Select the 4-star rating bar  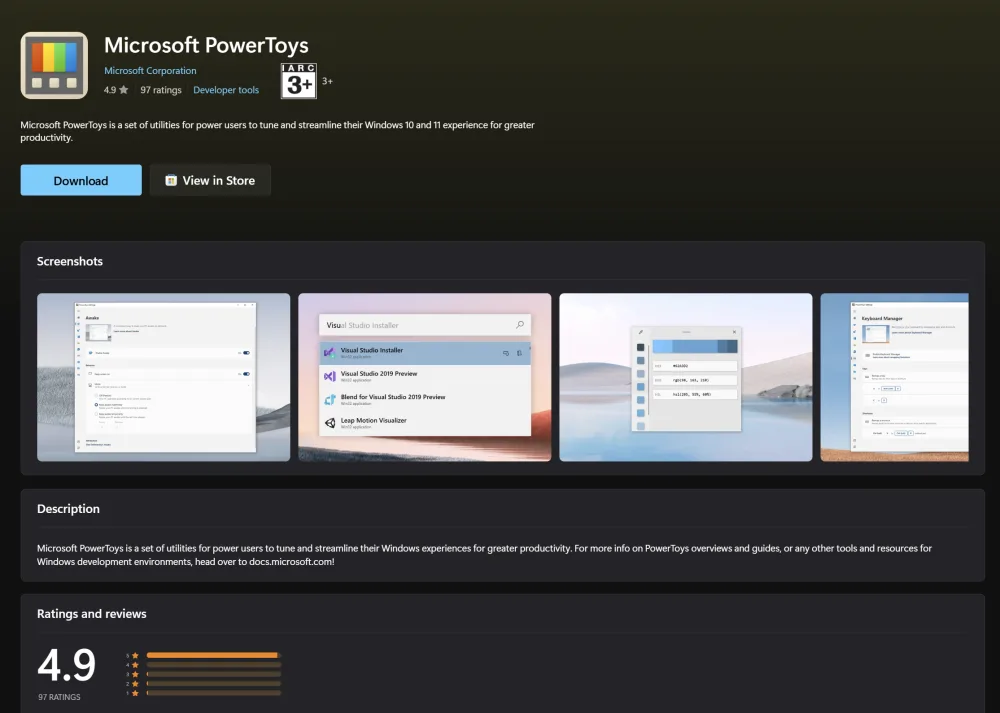pyautogui.click(x=214, y=665)
